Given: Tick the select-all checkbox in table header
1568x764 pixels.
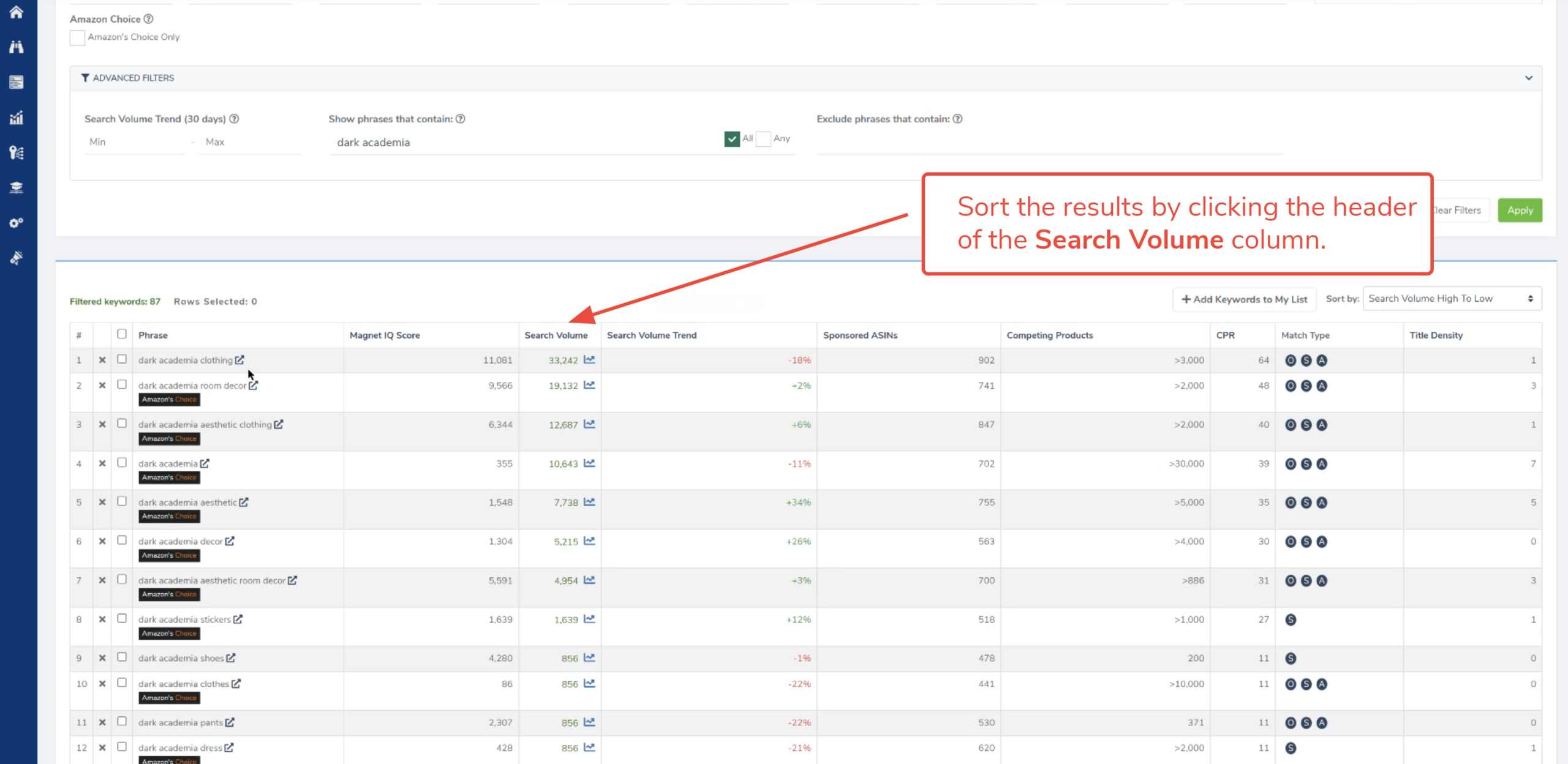Looking at the screenshot, I should click(122, 334).
